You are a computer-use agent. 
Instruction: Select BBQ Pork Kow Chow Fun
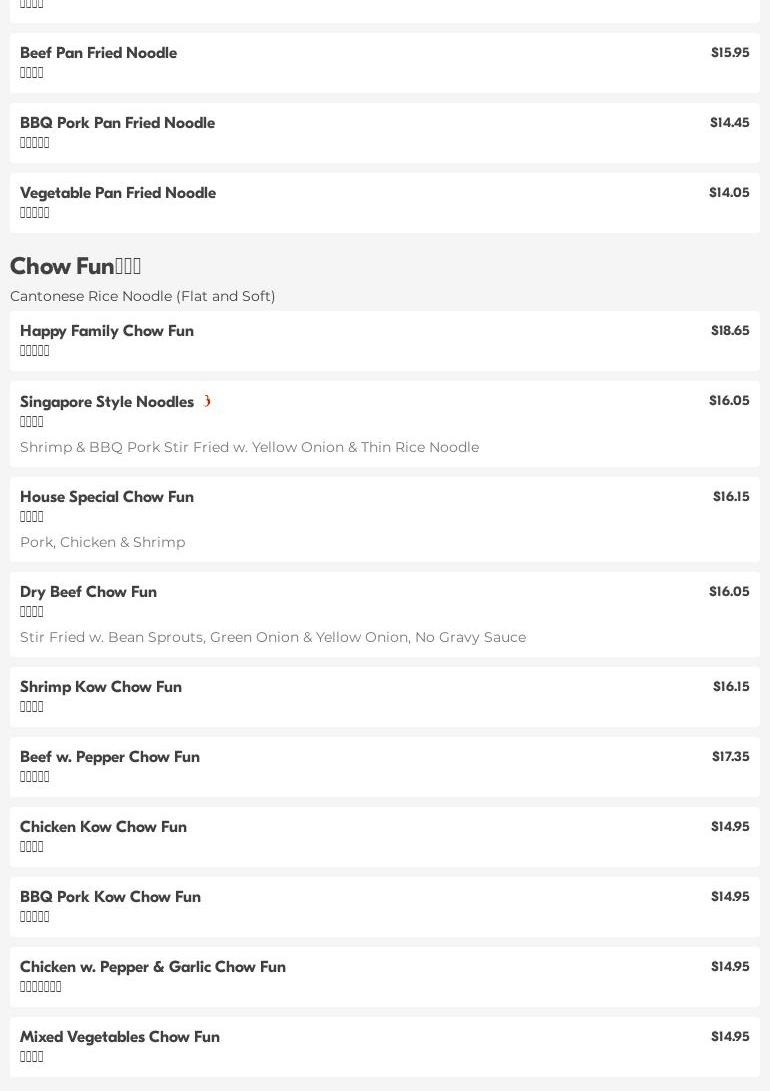pos(385,907)
